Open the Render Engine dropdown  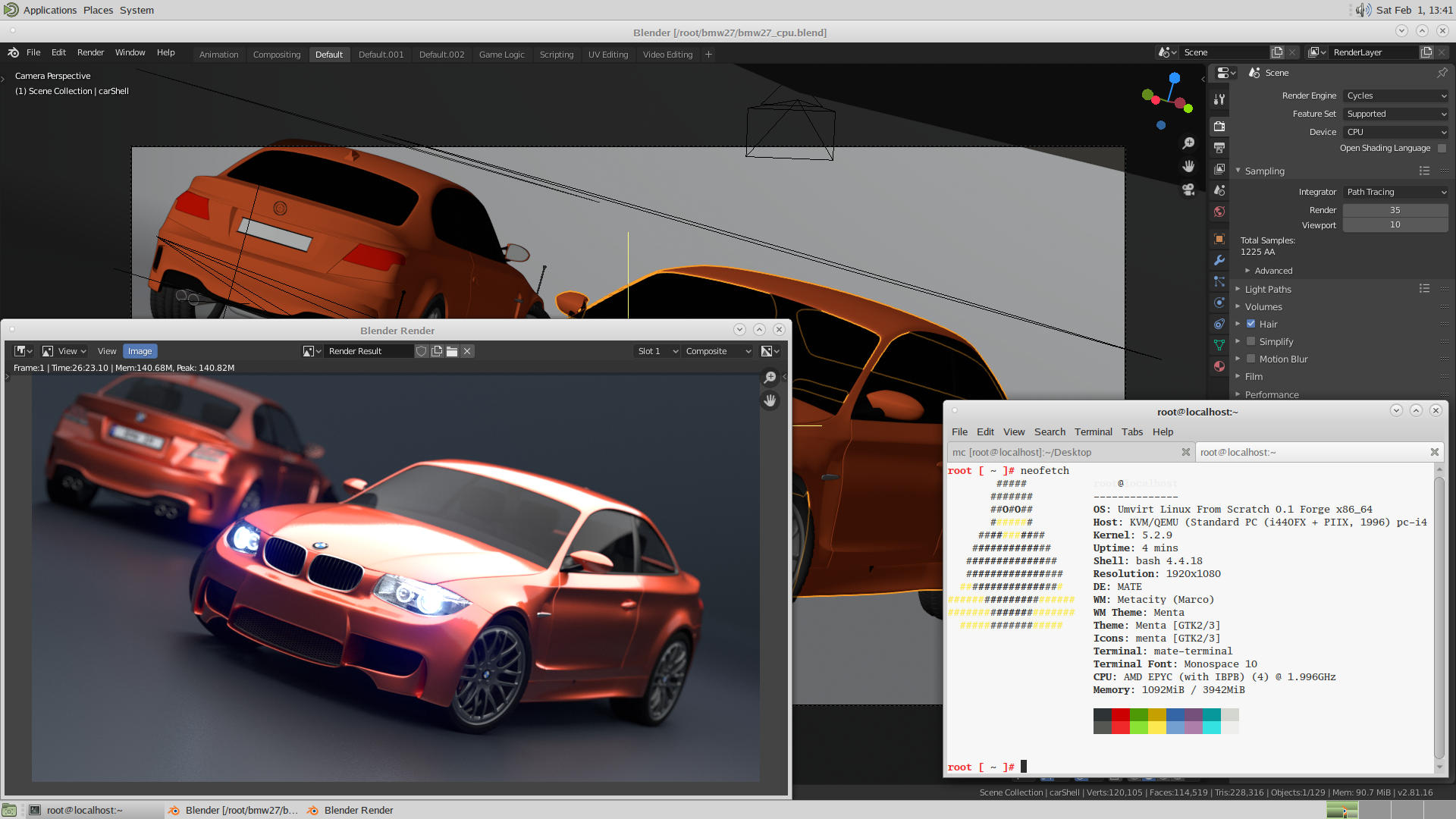pos(1395,96)
